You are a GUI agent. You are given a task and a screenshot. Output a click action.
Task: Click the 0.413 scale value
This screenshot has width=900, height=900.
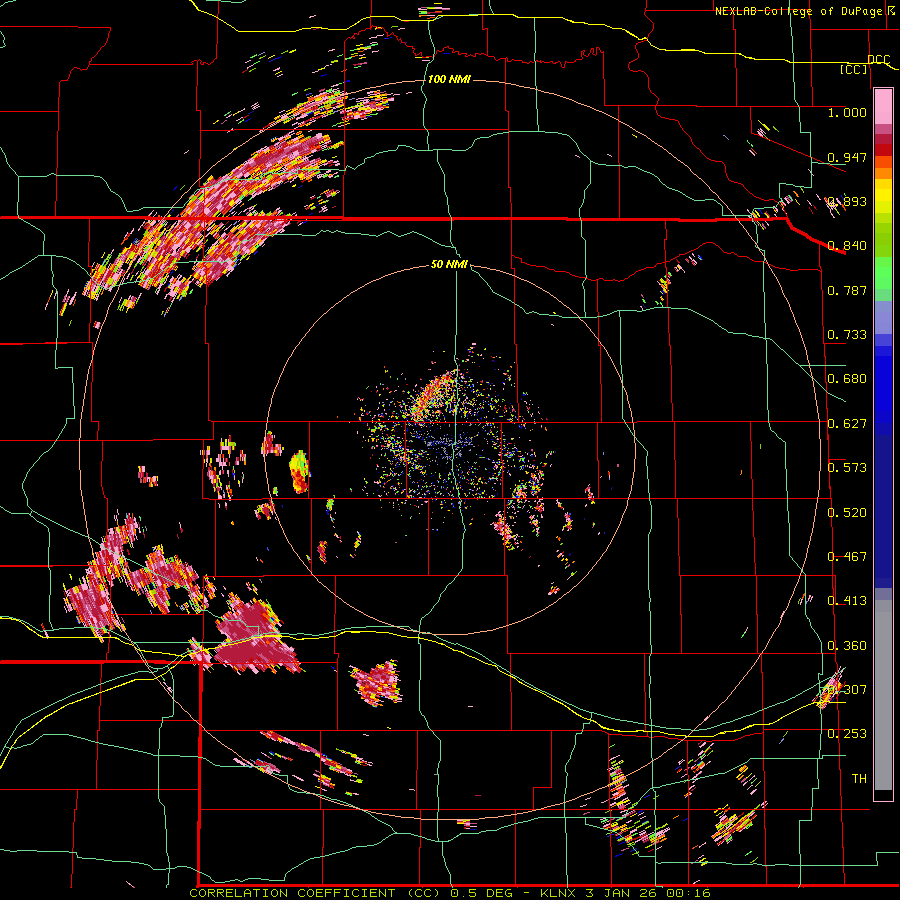[x=847, y=601]
